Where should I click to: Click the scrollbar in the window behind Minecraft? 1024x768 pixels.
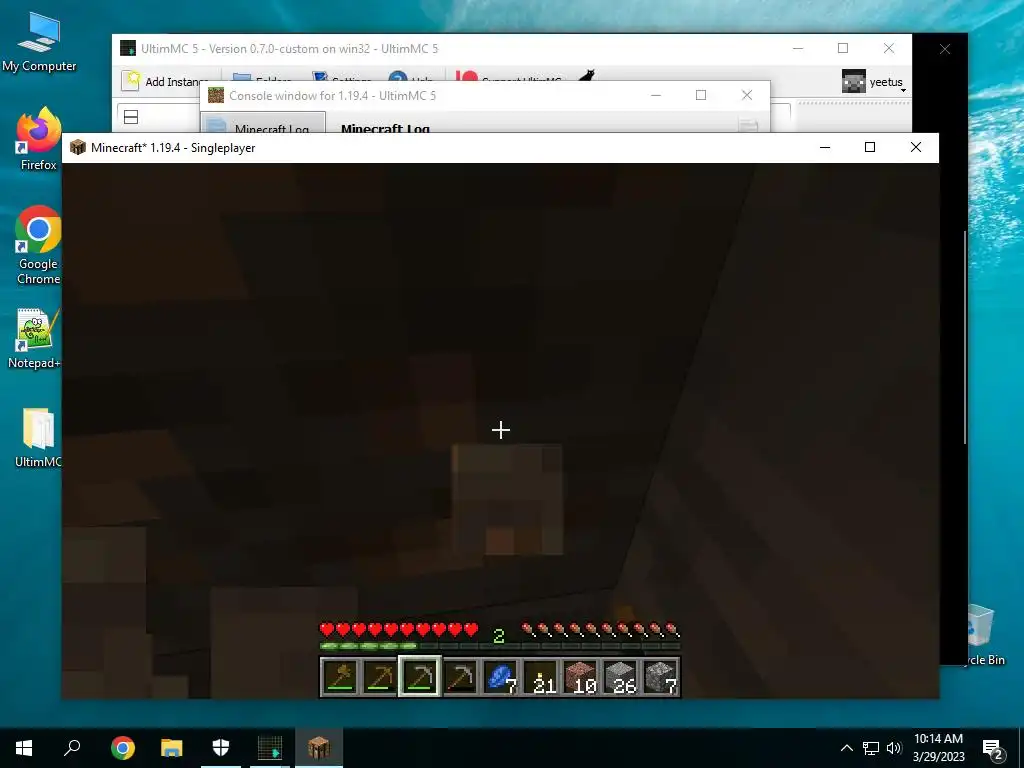965,337
